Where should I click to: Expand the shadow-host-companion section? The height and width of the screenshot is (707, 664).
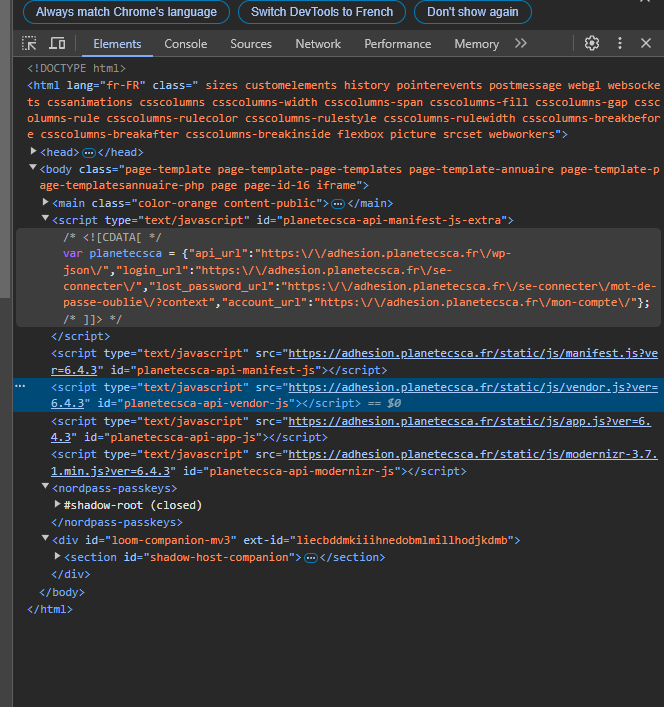pos(58,556)
